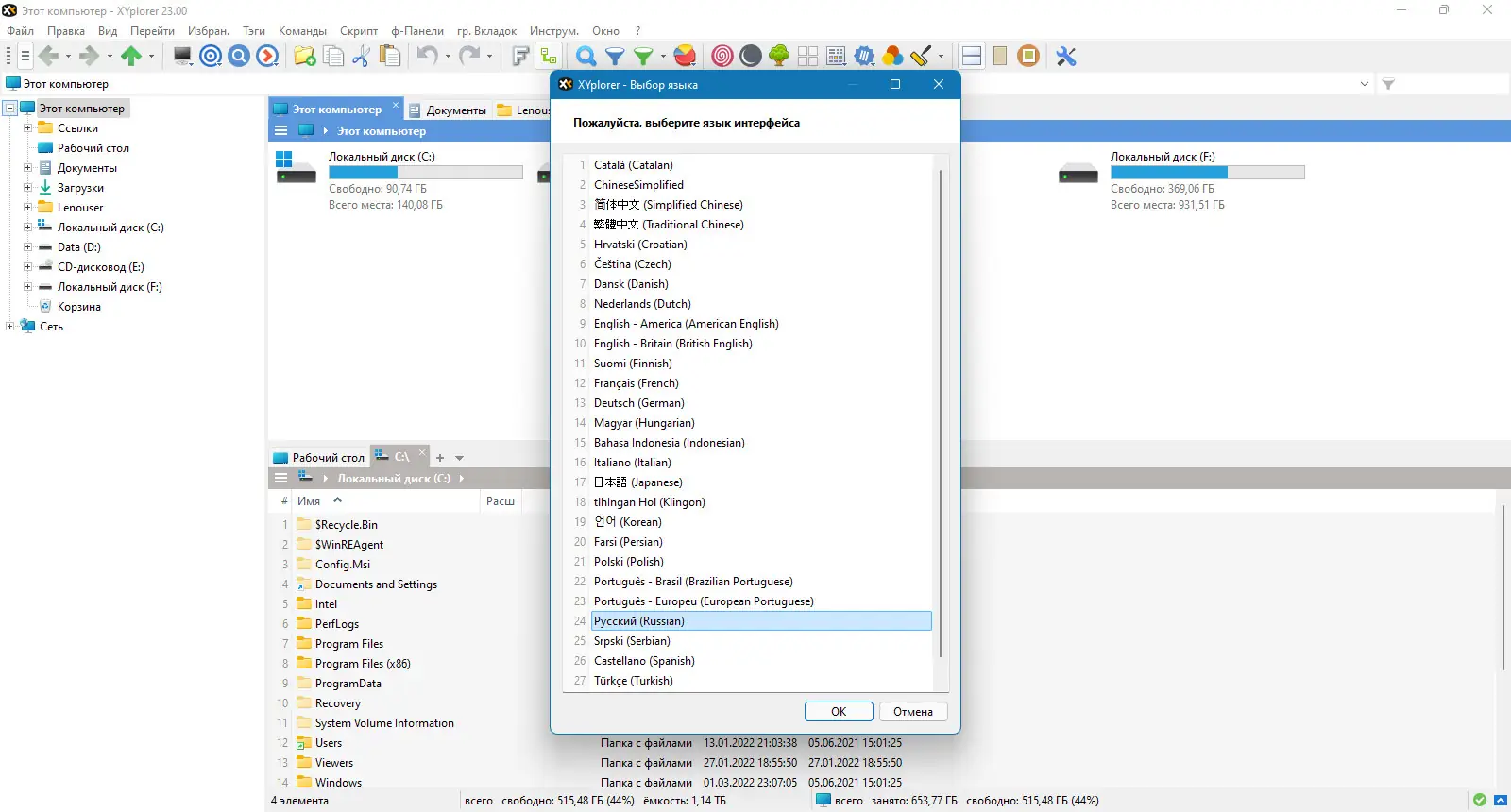Add a new tab with the plus button
1511x812 pixels.
pos(440,458)
